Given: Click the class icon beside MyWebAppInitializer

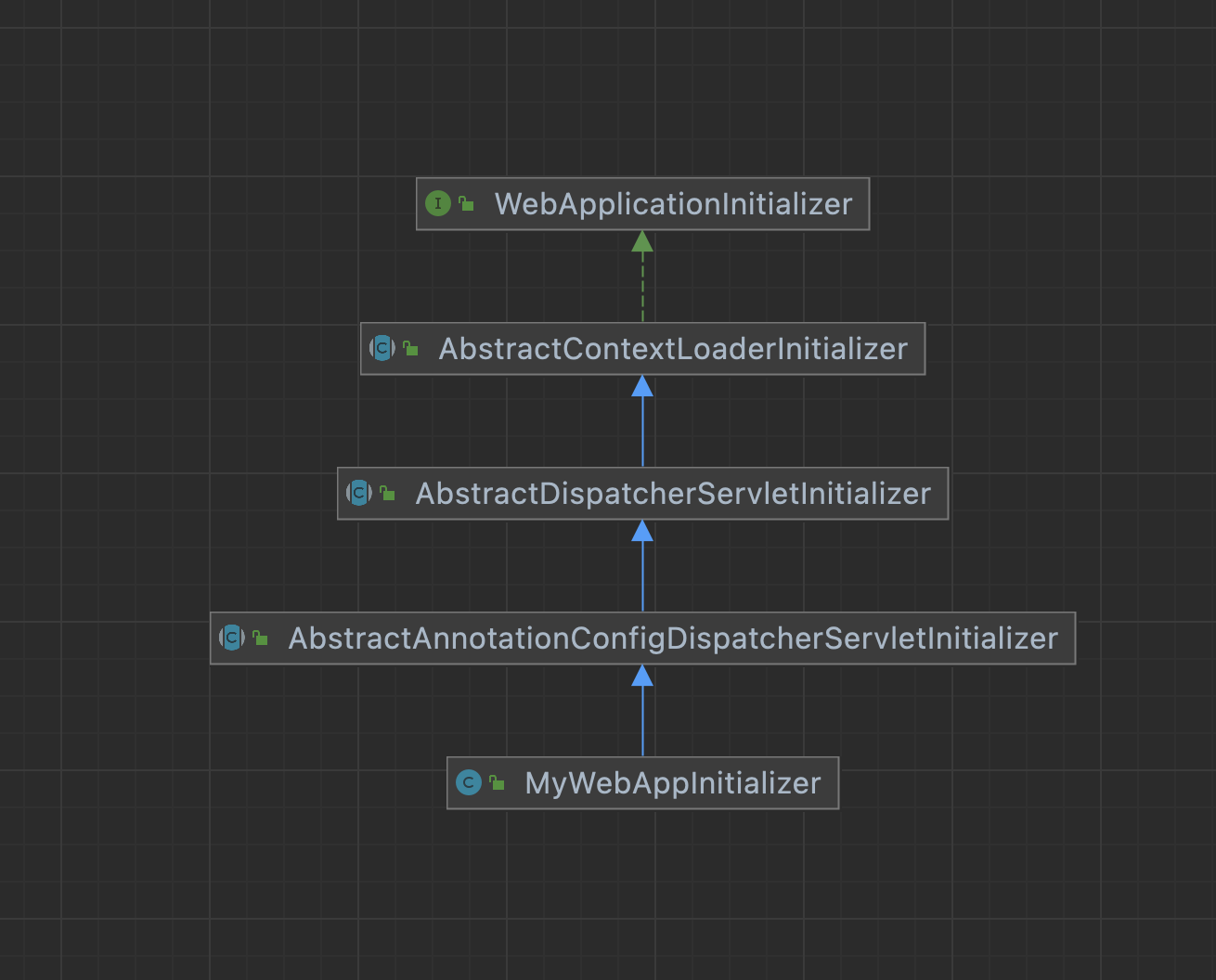Looking at the screenshot, I should point(469,782).
